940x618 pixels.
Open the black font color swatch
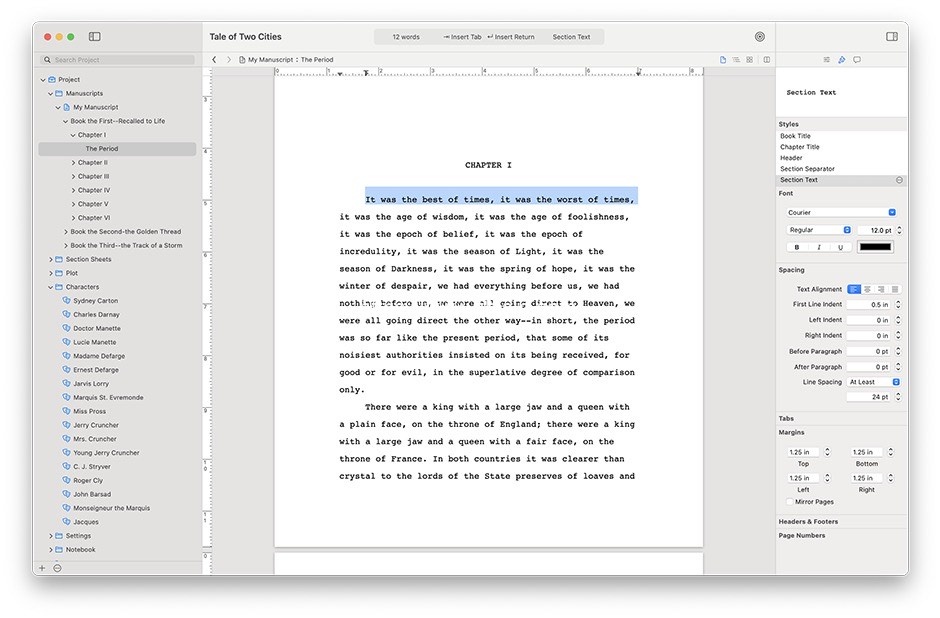875,247
